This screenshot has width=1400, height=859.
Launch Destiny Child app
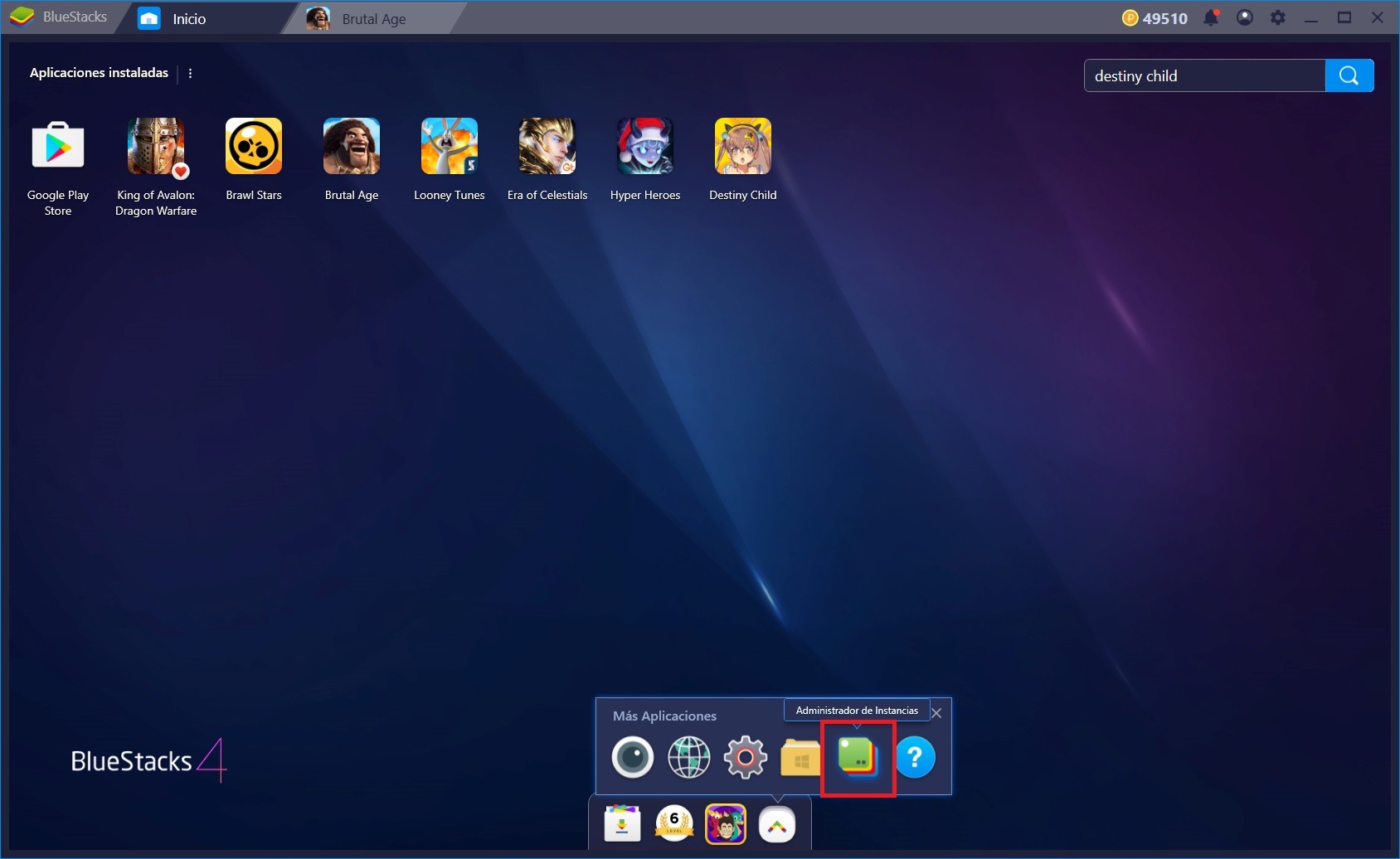click(743, 147)
